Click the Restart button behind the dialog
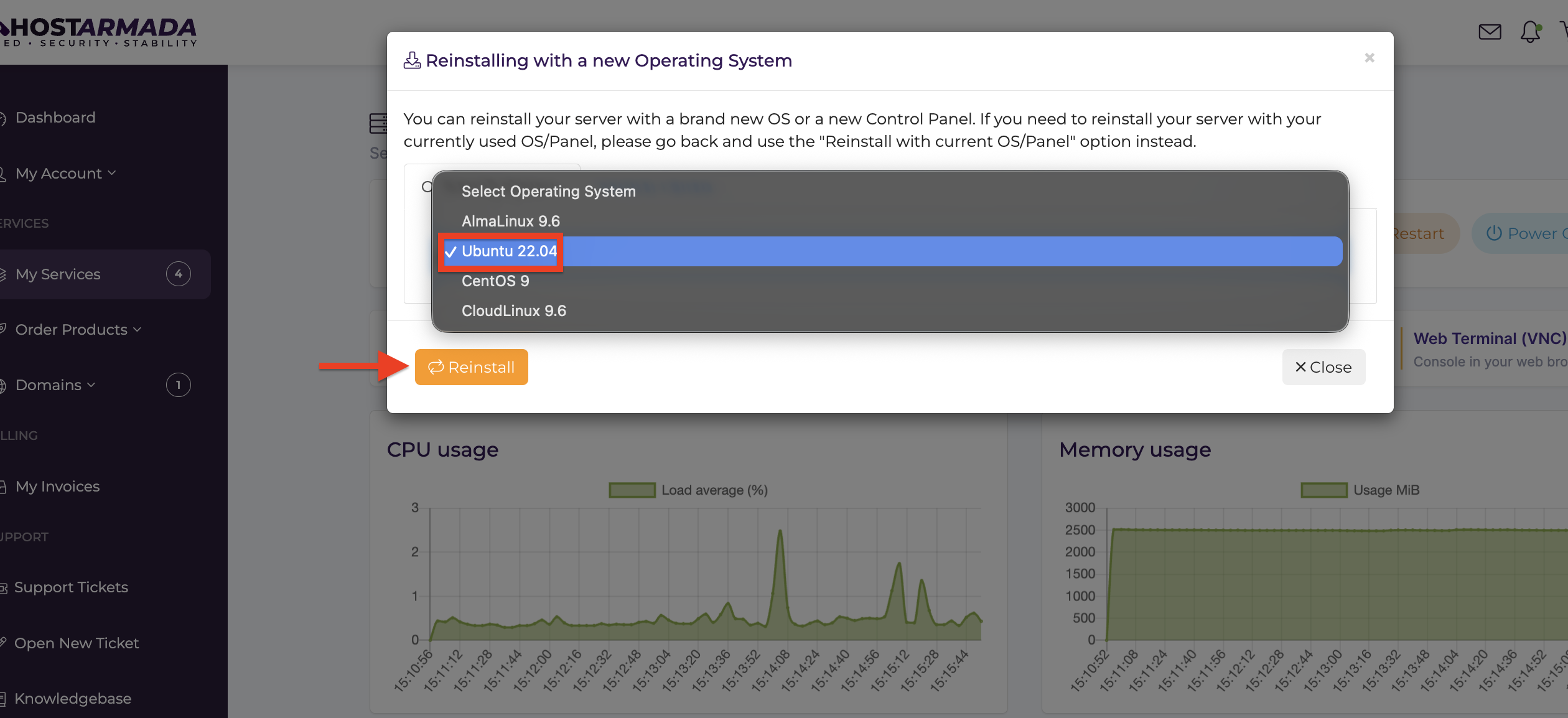This screenshot has width=1568, height=718. click(1425, 233)
